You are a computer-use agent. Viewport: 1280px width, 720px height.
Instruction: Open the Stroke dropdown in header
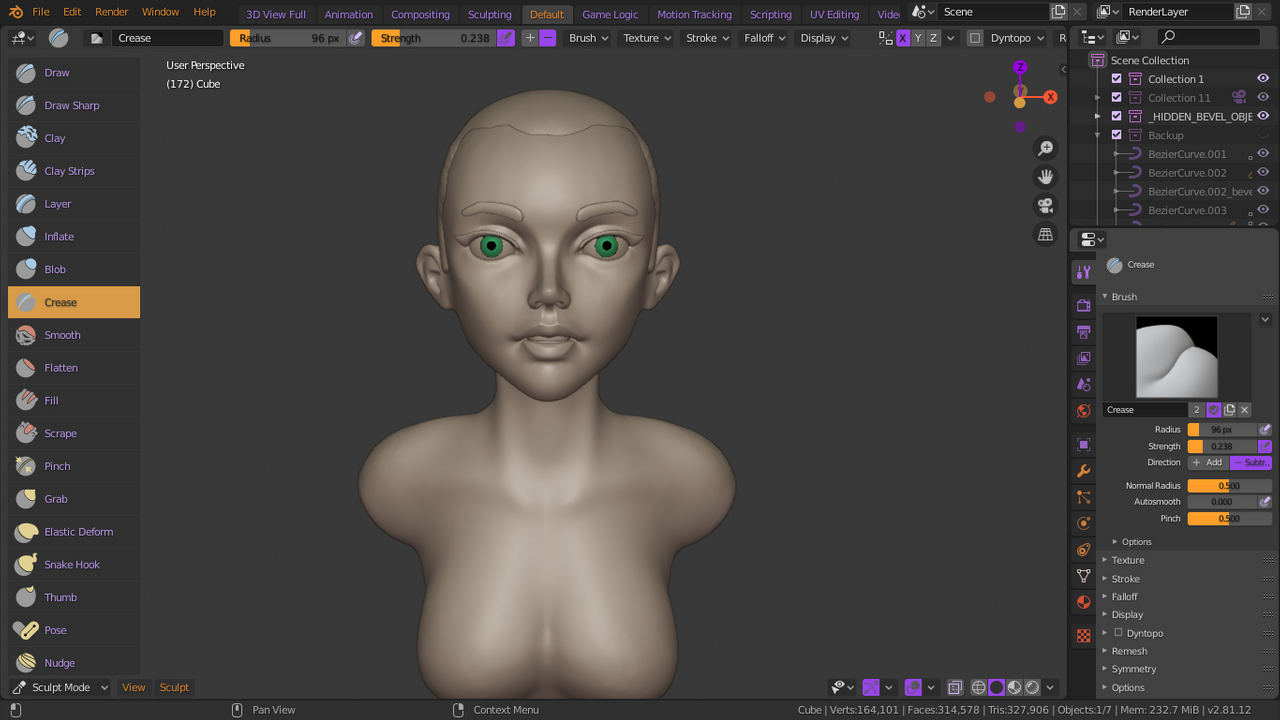[x=707, y=38]
